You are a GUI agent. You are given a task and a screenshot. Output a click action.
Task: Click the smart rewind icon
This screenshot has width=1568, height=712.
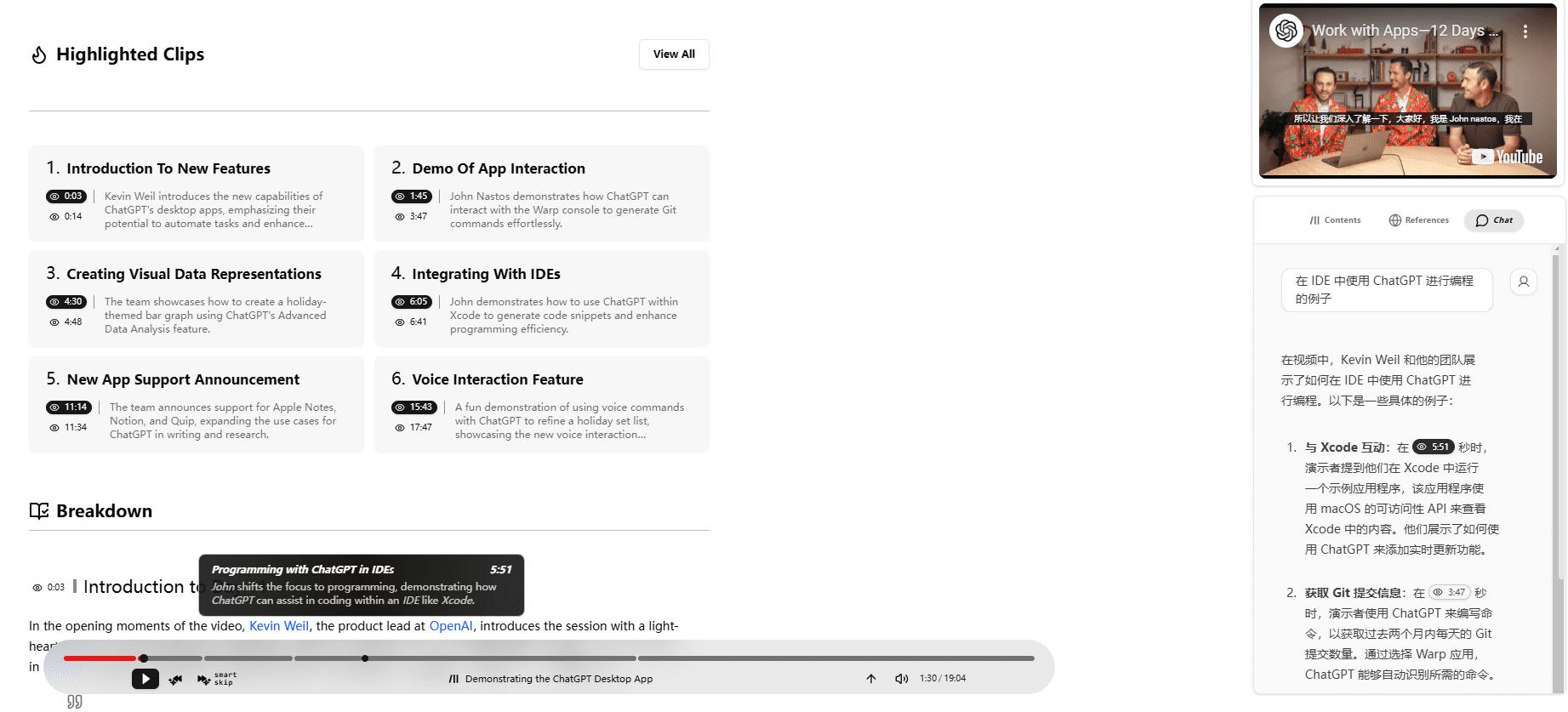[x=175, y=679]
